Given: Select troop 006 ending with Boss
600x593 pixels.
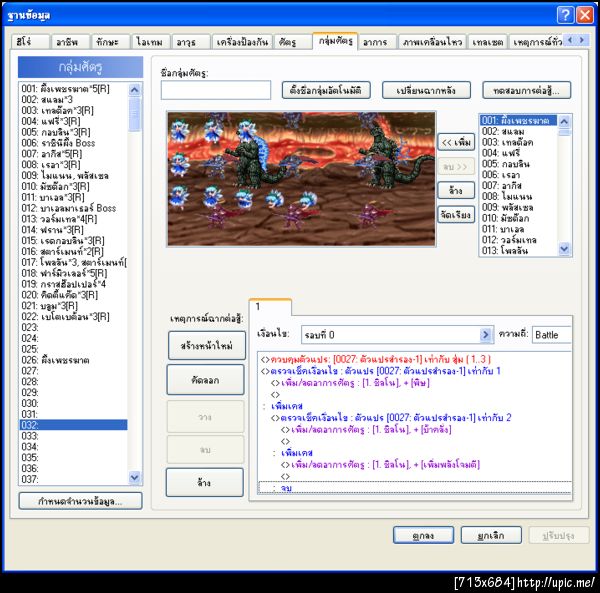Looking at the screenshot, I should tap(73, 143).
